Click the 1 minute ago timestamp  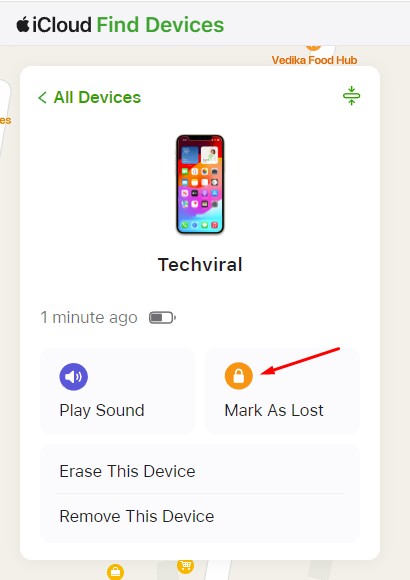[89, 317]
